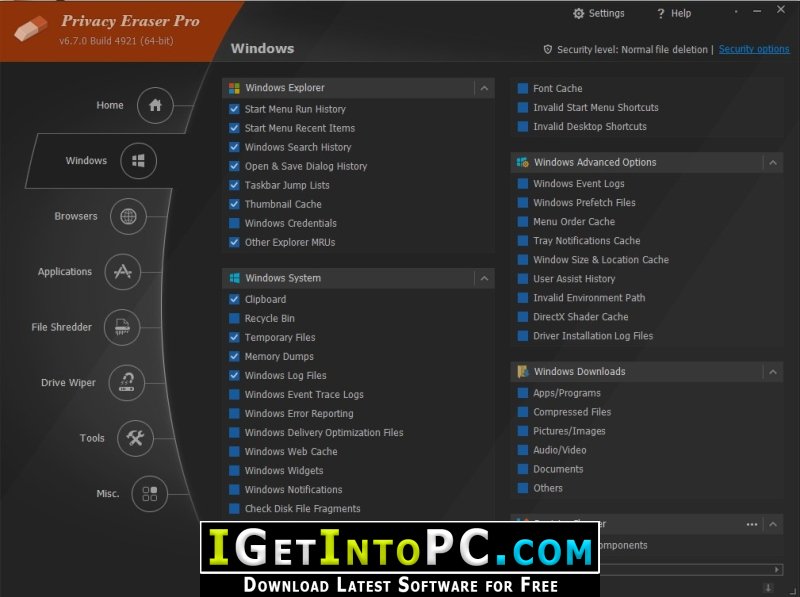Collapse the Windows Downloads section
This screenshot has width=800, height=597.
pos(773,372)
